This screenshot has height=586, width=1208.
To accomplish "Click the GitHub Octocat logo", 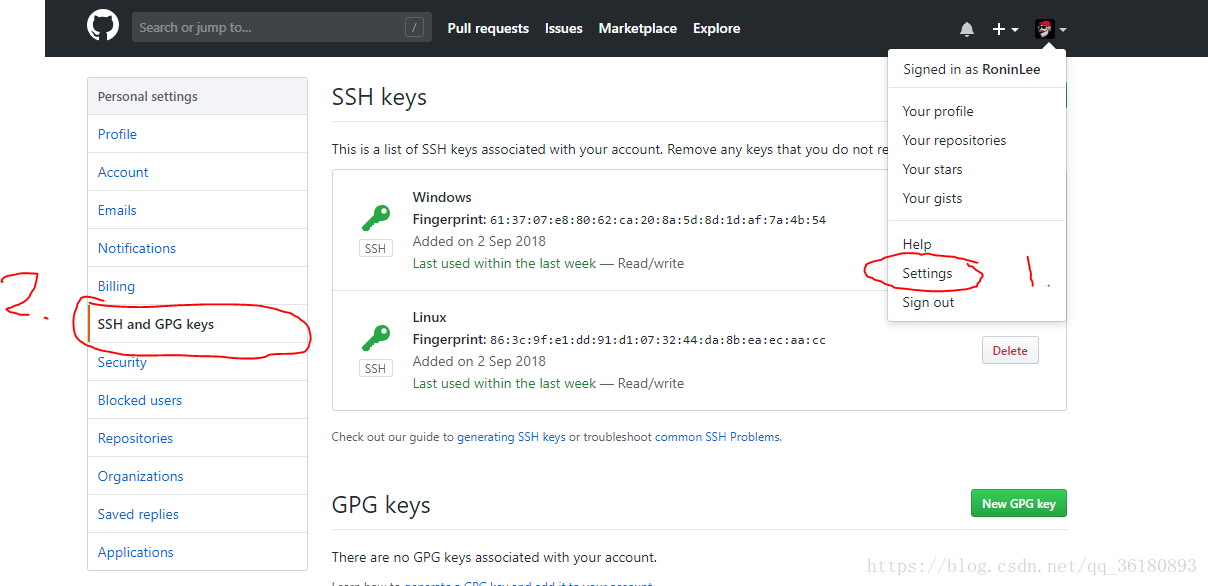I will [103, 27].
